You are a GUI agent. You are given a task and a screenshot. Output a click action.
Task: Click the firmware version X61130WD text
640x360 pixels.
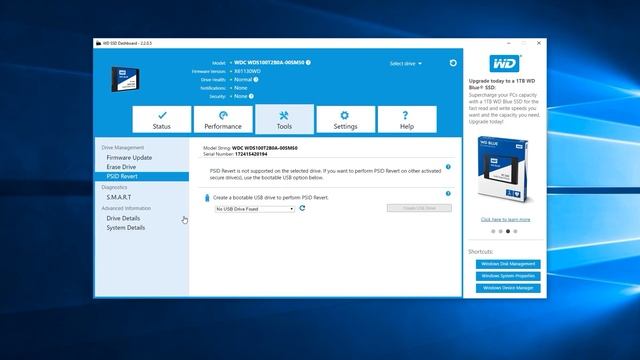(247, 71)
